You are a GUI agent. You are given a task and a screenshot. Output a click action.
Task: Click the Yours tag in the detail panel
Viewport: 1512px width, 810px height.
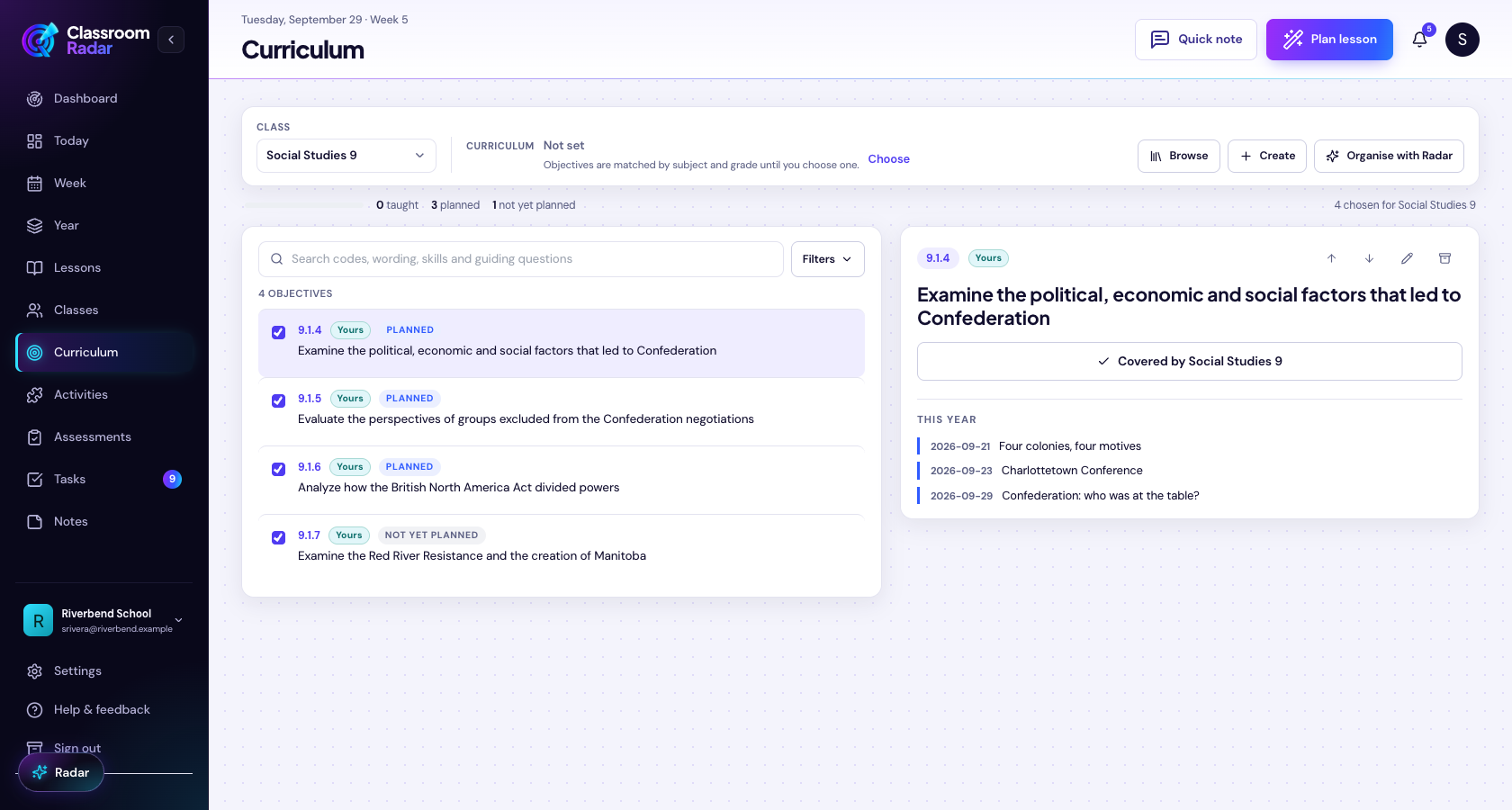[988, 258]
